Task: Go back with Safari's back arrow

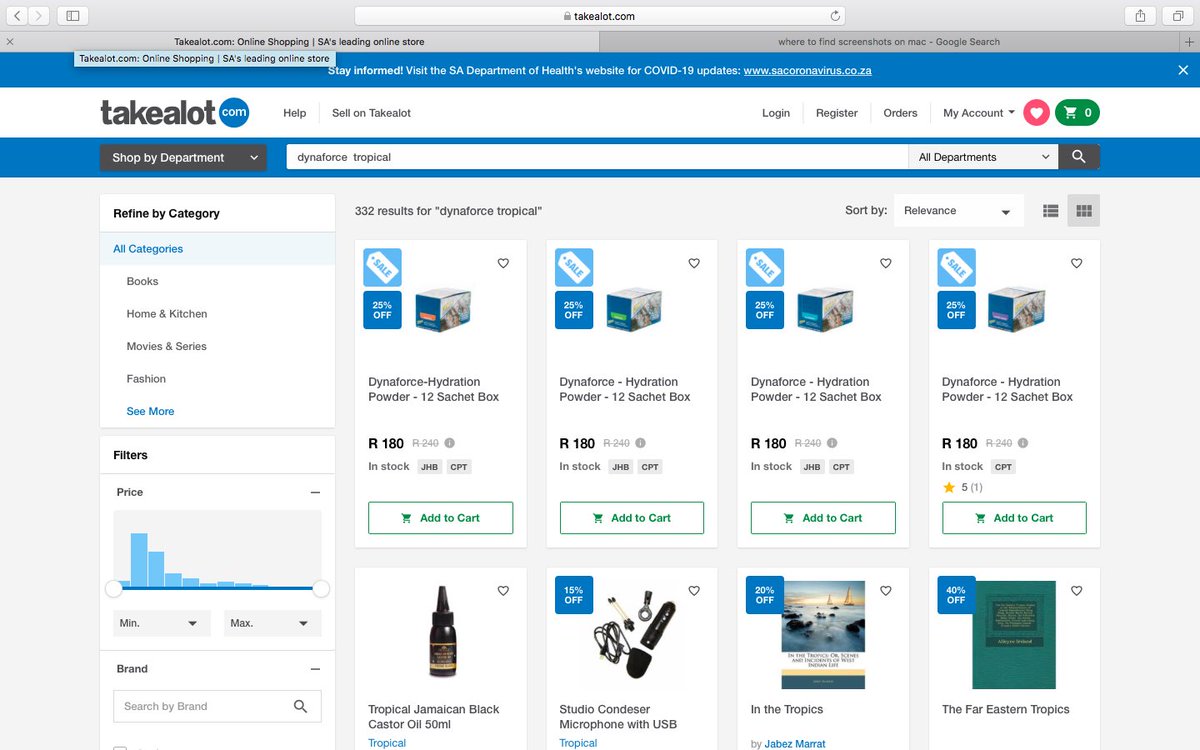Action: (18, 15)
